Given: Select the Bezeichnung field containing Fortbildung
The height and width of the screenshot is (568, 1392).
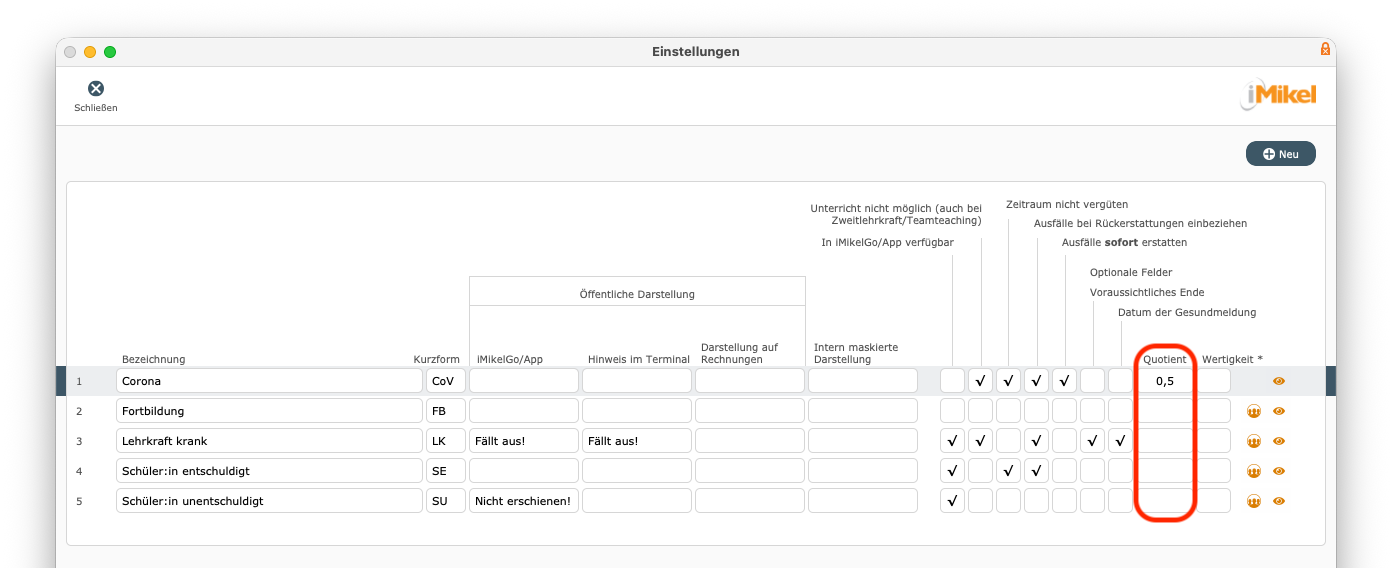Looking at the screenshot, I should pos(269,411).
